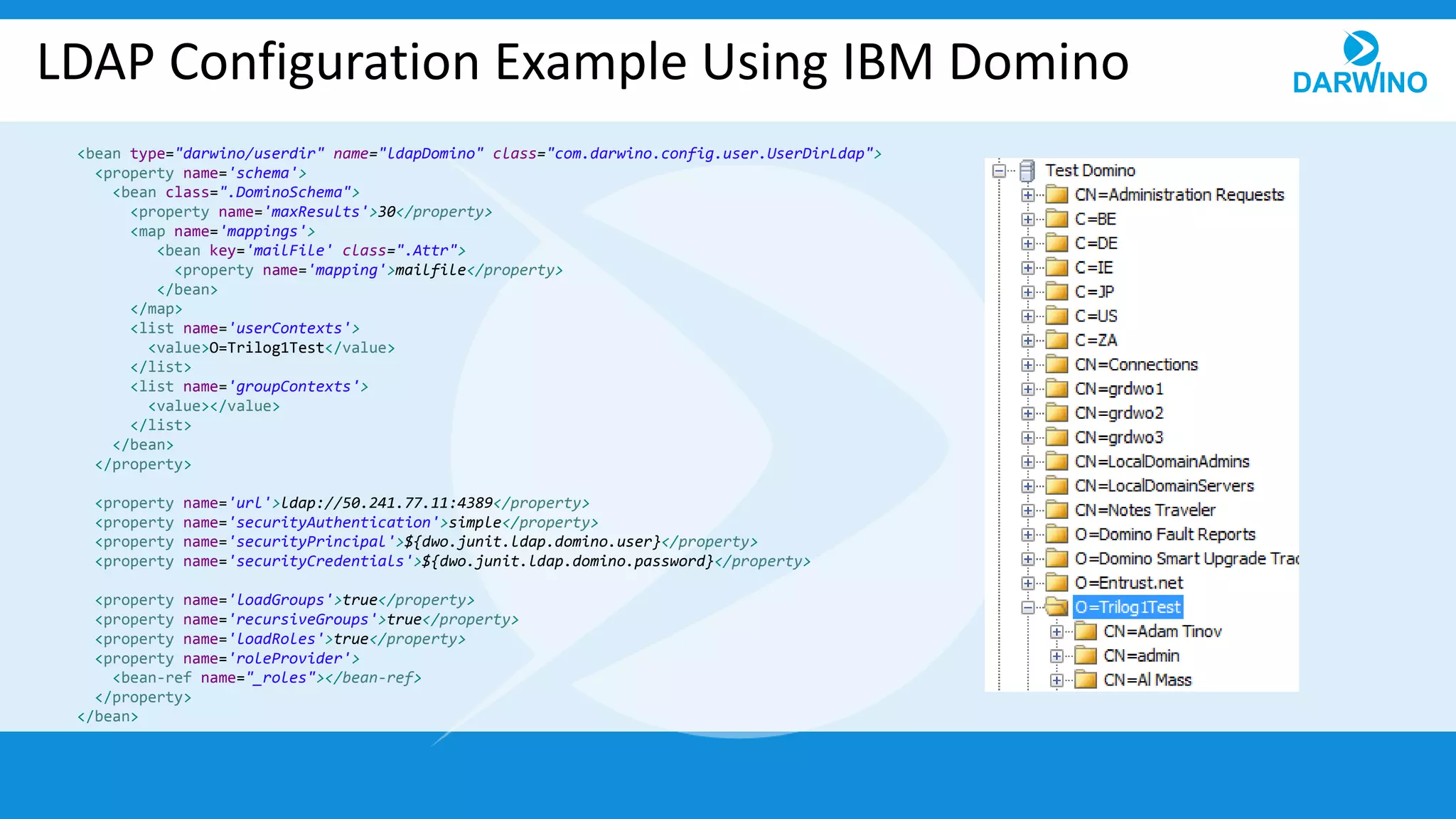This screenshot has height=819, width=1456.
Task: Click folder icon for CN=Administration Requests
Action: pyautogui.click(x=1056, y=195)
